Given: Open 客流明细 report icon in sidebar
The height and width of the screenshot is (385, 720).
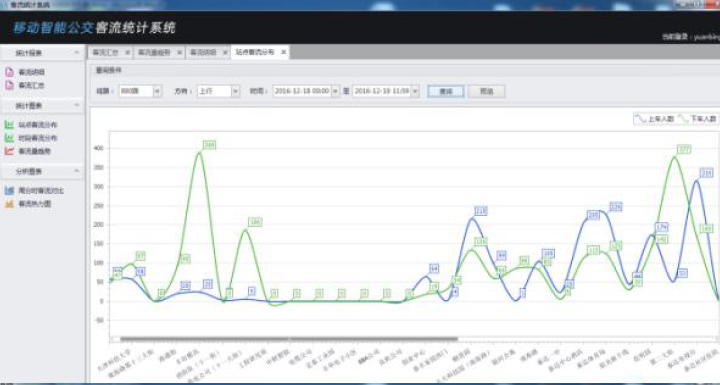Looking at the screenshot, I should click(x=9, y=72).
